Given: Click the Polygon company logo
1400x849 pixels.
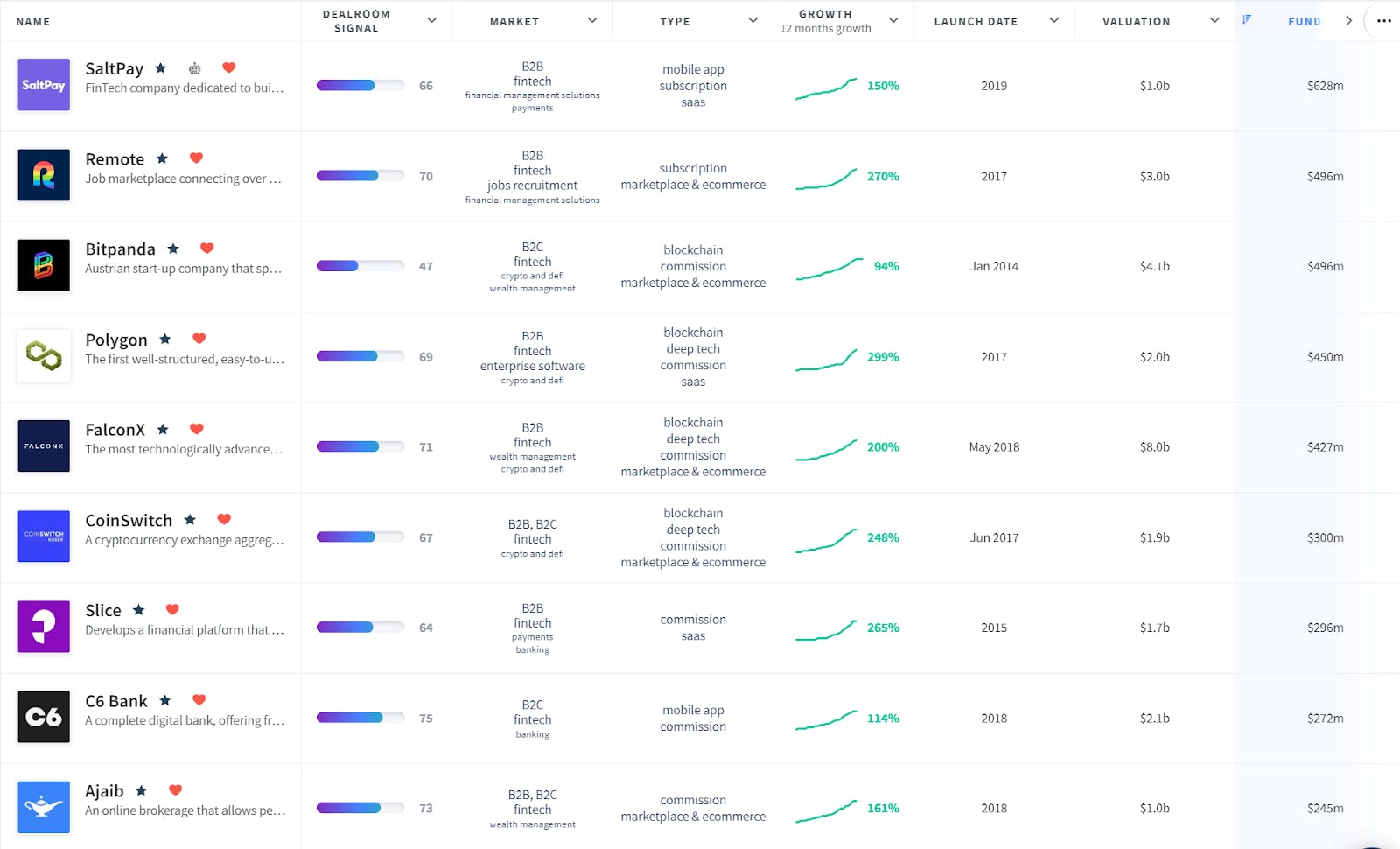Looking at the screenshot, I should (44, 356).
